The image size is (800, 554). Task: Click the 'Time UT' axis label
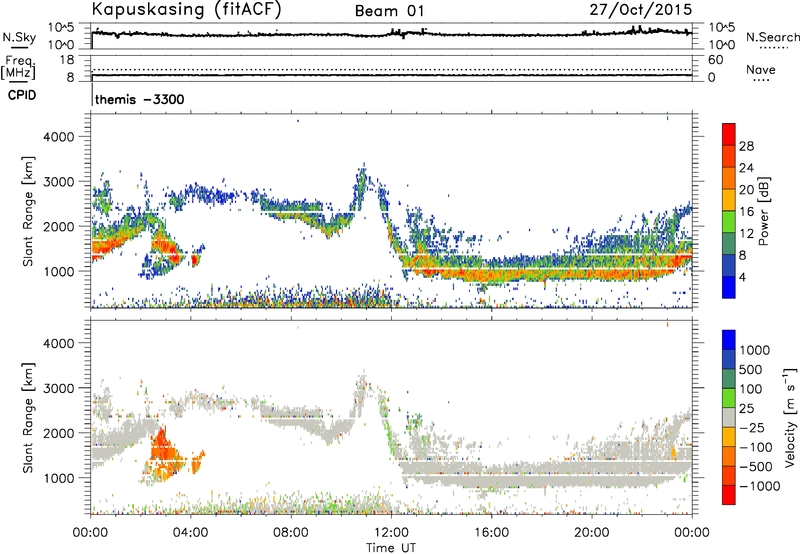[x=391, y=548]
